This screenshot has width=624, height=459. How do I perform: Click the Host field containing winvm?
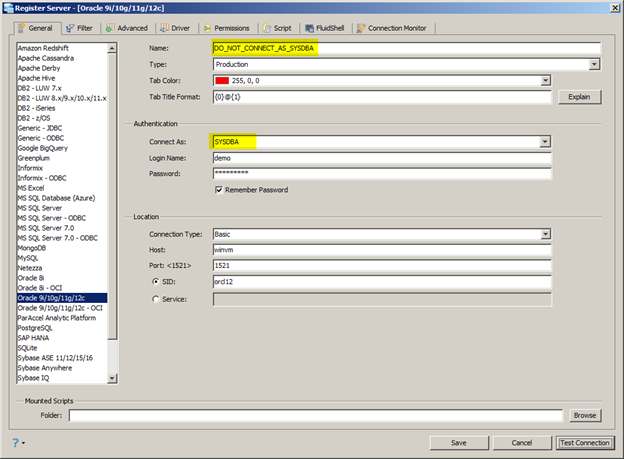(382, 250)
